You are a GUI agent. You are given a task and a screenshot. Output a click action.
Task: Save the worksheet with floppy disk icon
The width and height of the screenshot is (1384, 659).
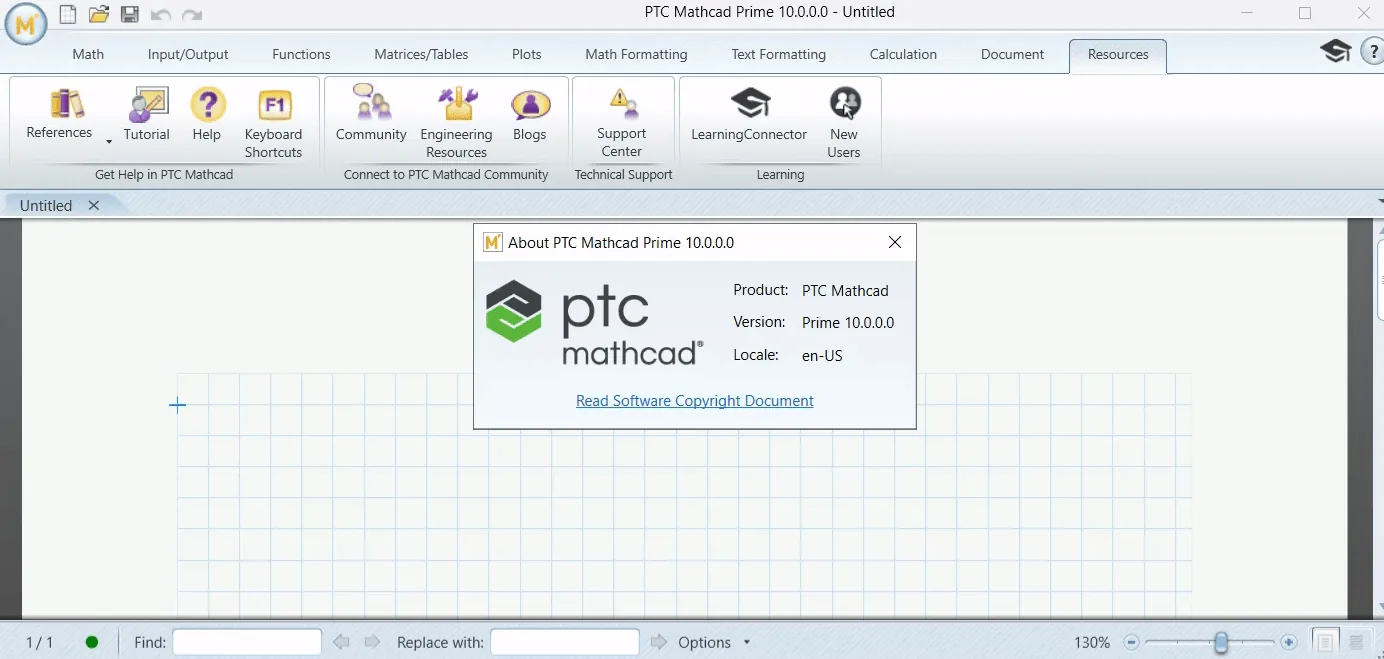coord(130,14)
